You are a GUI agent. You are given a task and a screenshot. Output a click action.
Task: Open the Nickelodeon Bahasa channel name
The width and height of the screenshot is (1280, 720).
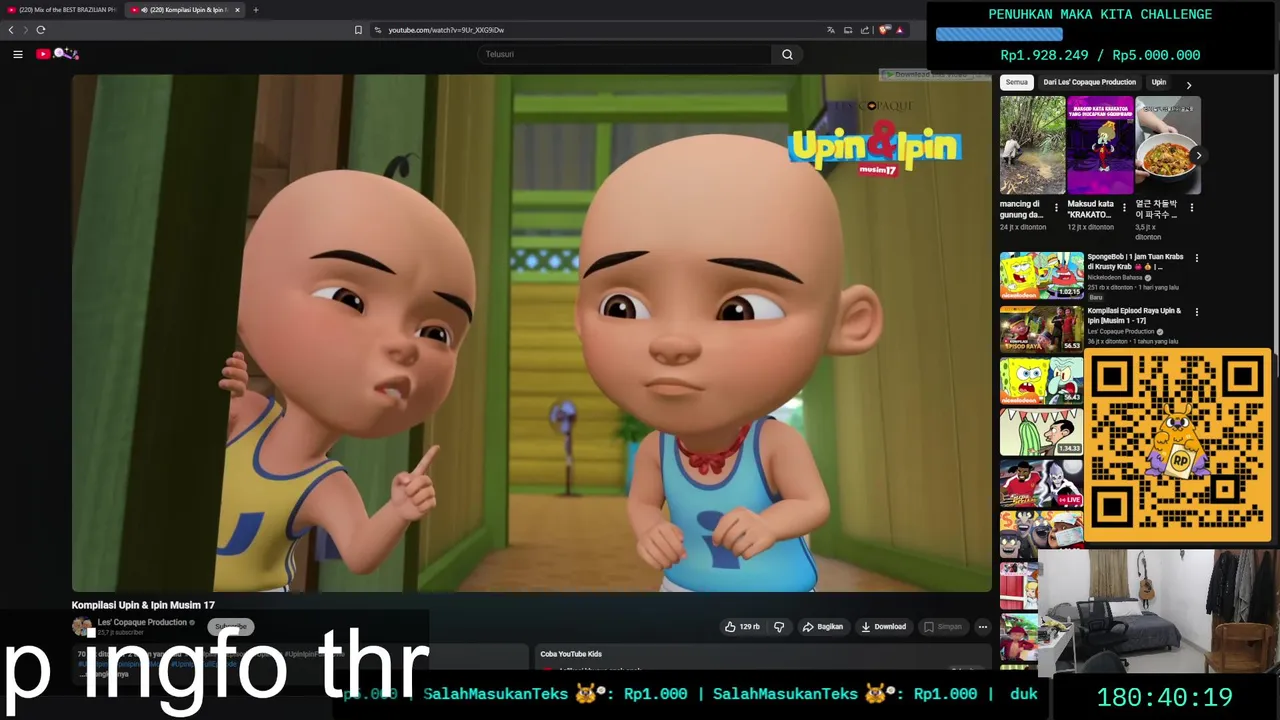1115,277
